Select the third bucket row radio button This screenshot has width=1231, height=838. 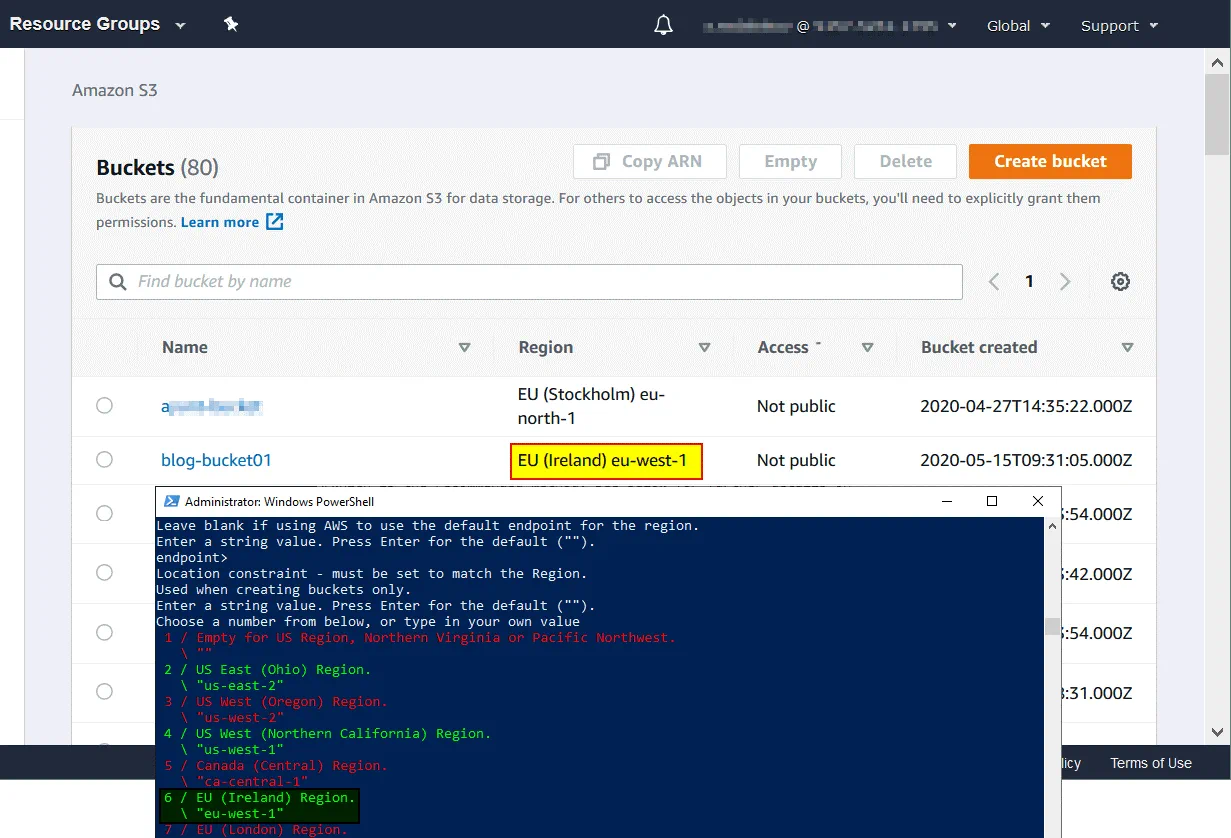point(105,513)
